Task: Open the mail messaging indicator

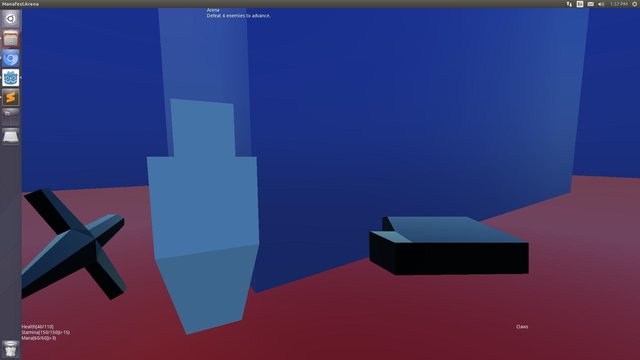Action: tap(591, 4)
